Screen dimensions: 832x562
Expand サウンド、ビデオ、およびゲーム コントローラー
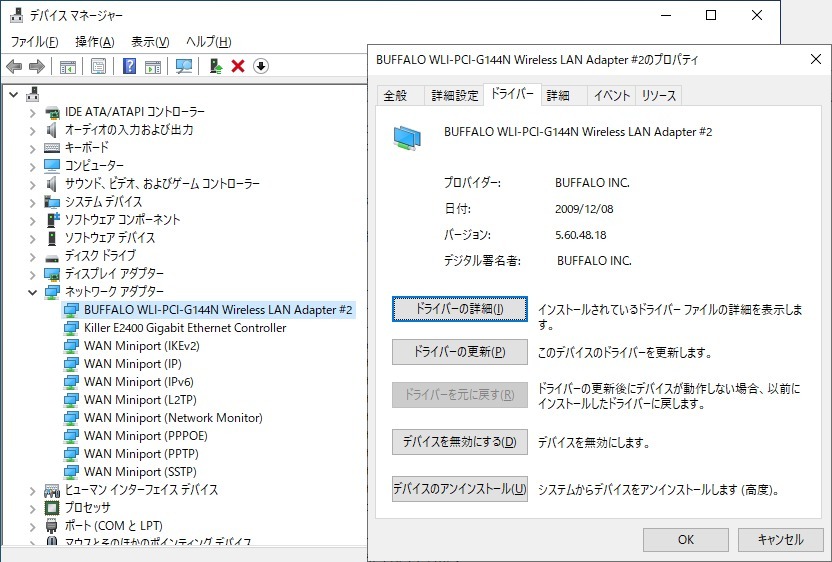33,184
